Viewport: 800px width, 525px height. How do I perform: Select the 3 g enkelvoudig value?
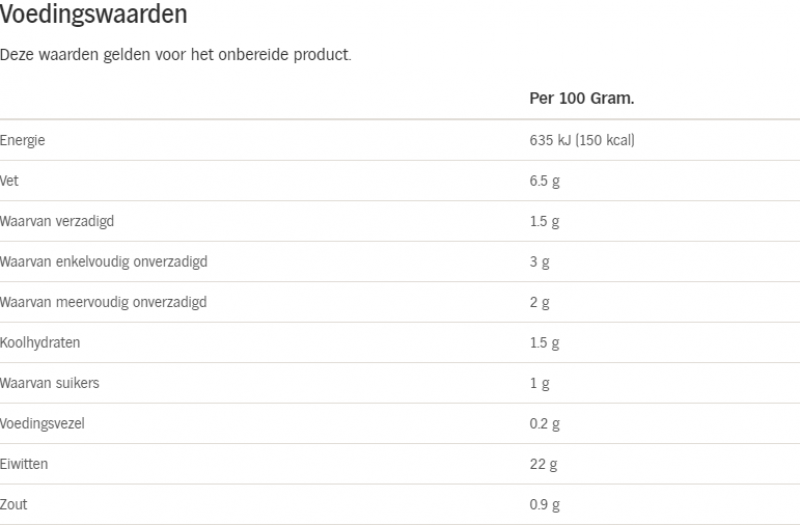[x=539, y=262]
